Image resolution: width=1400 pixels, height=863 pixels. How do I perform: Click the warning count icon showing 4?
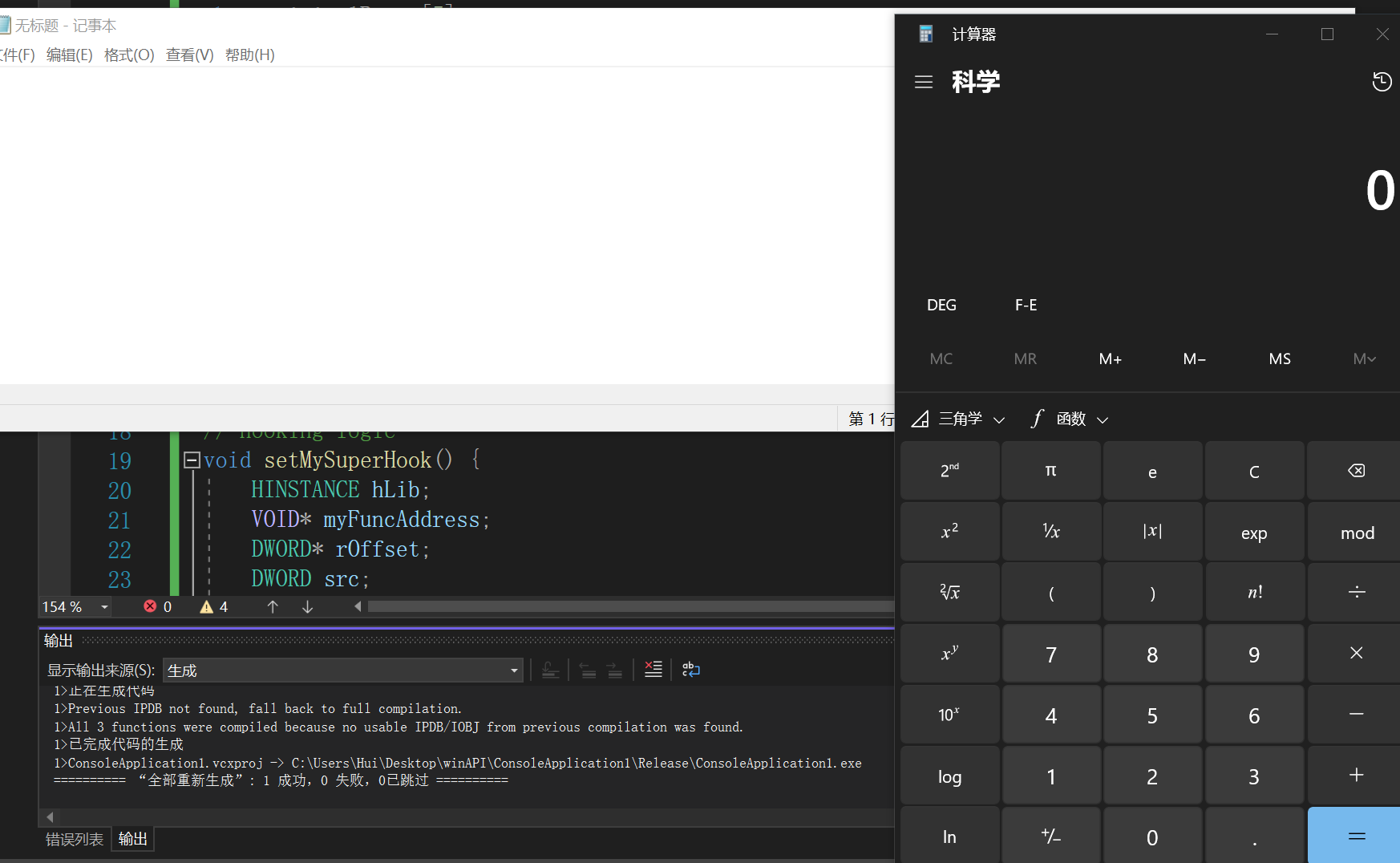tap(206, 606)
